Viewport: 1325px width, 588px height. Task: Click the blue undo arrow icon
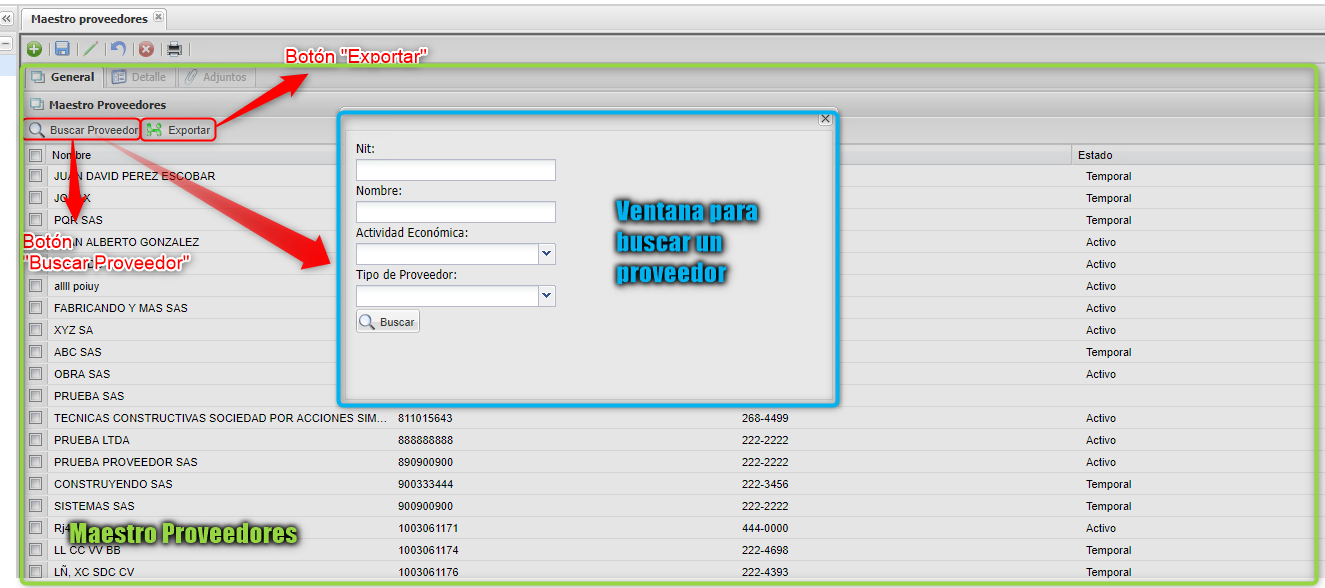pyautogui.click(x=119, y=48)
